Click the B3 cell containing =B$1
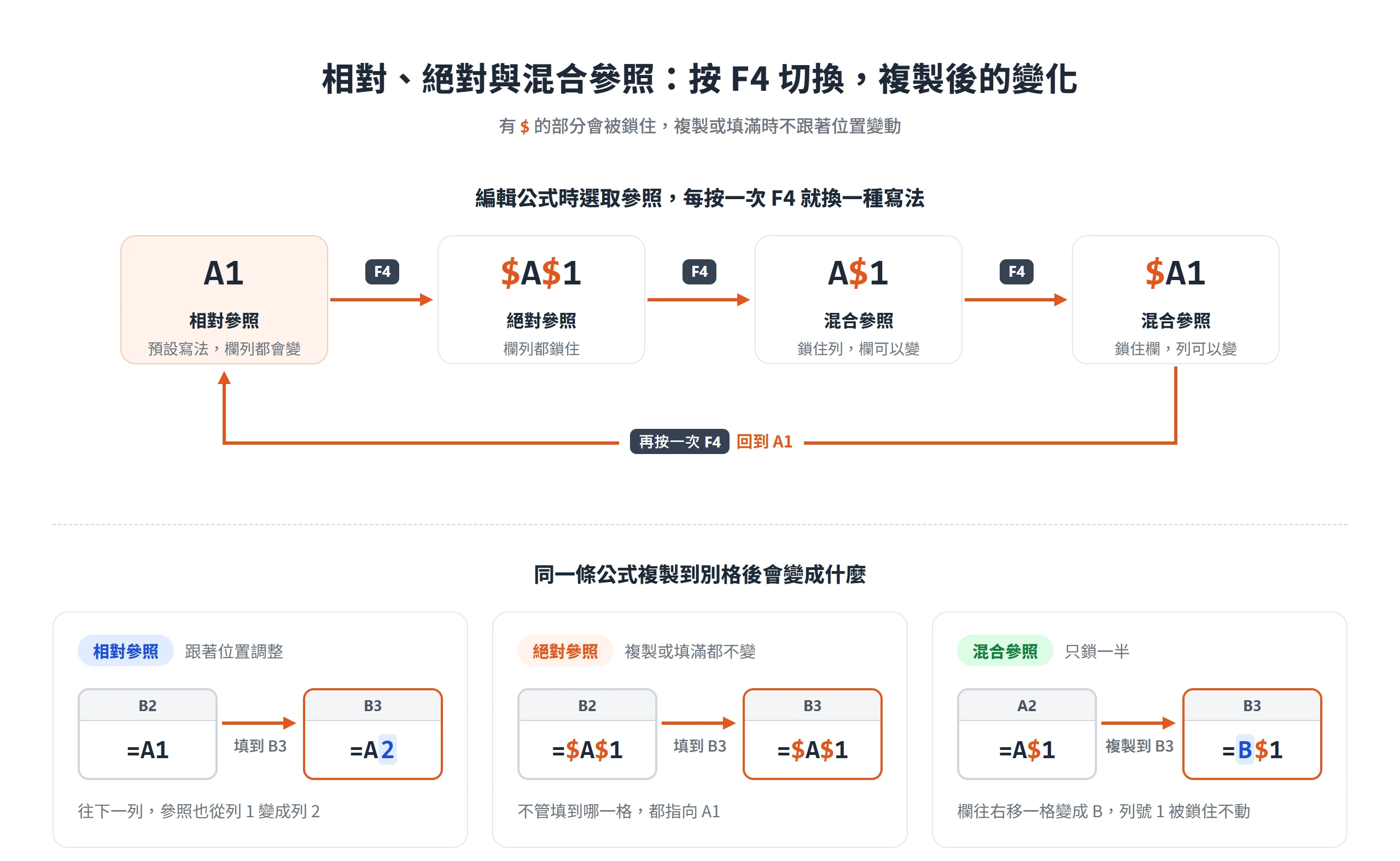Screen dimensions: 1400x861 [1252, 734]
